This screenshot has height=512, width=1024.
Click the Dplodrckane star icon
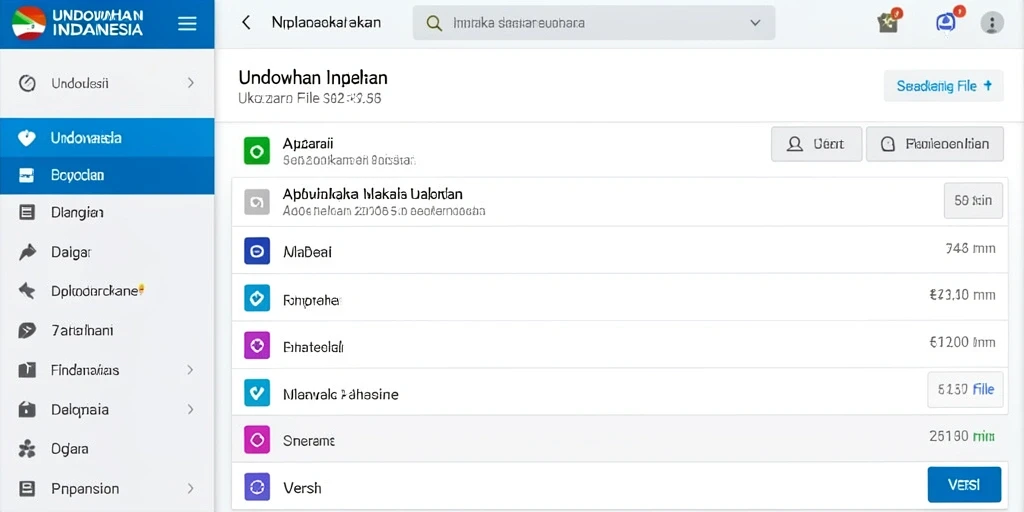tap(27, 291)
